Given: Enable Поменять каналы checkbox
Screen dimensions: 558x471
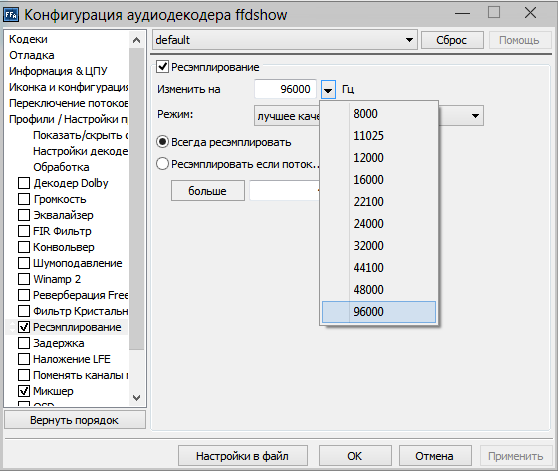Looking at the screenshot, I should tap(24, 375).
